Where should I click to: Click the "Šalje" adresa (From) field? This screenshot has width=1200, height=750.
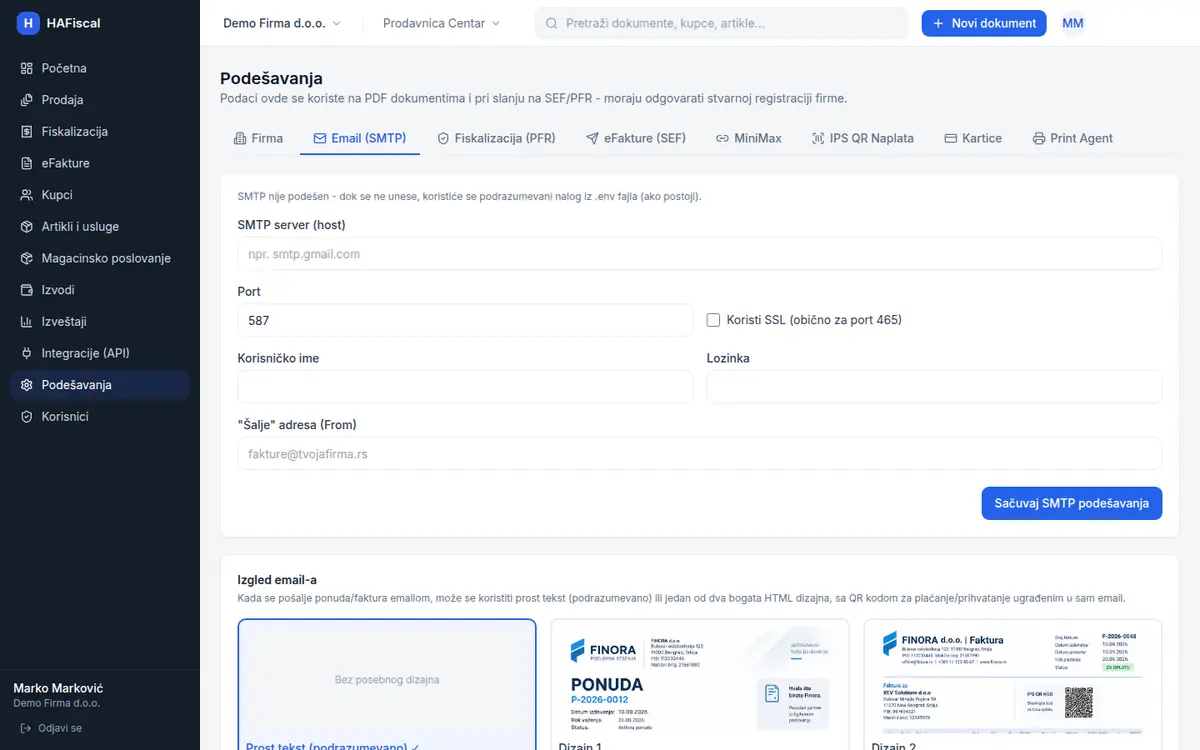point(700,454)
